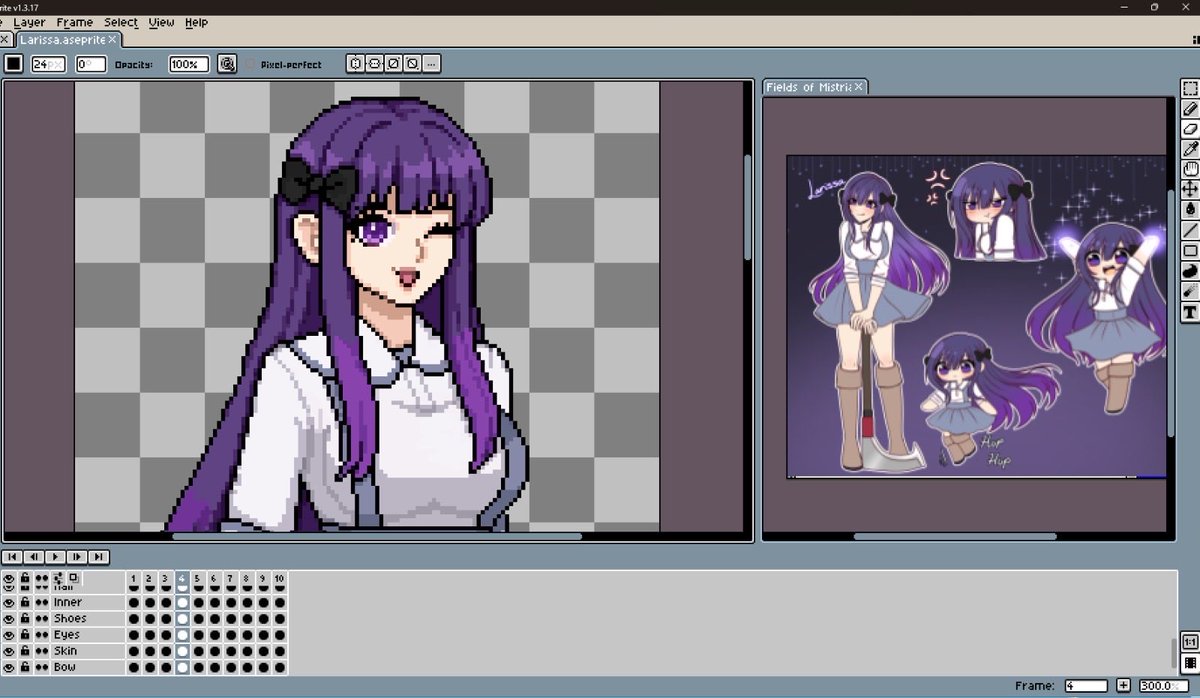Select the Eraser tool
The width and height of the screenshot is (1200, 698).
pos(1190,129)
